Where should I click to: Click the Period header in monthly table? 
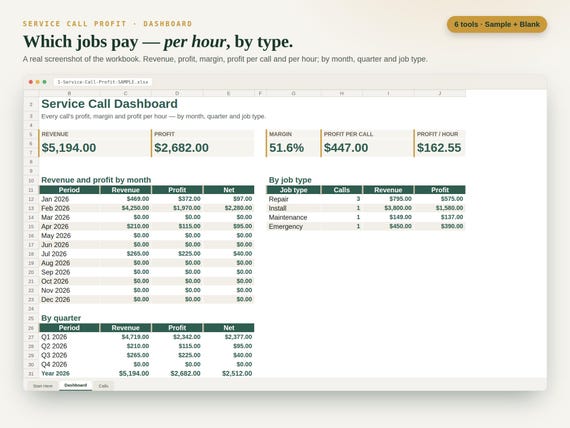tap(69, 190)
